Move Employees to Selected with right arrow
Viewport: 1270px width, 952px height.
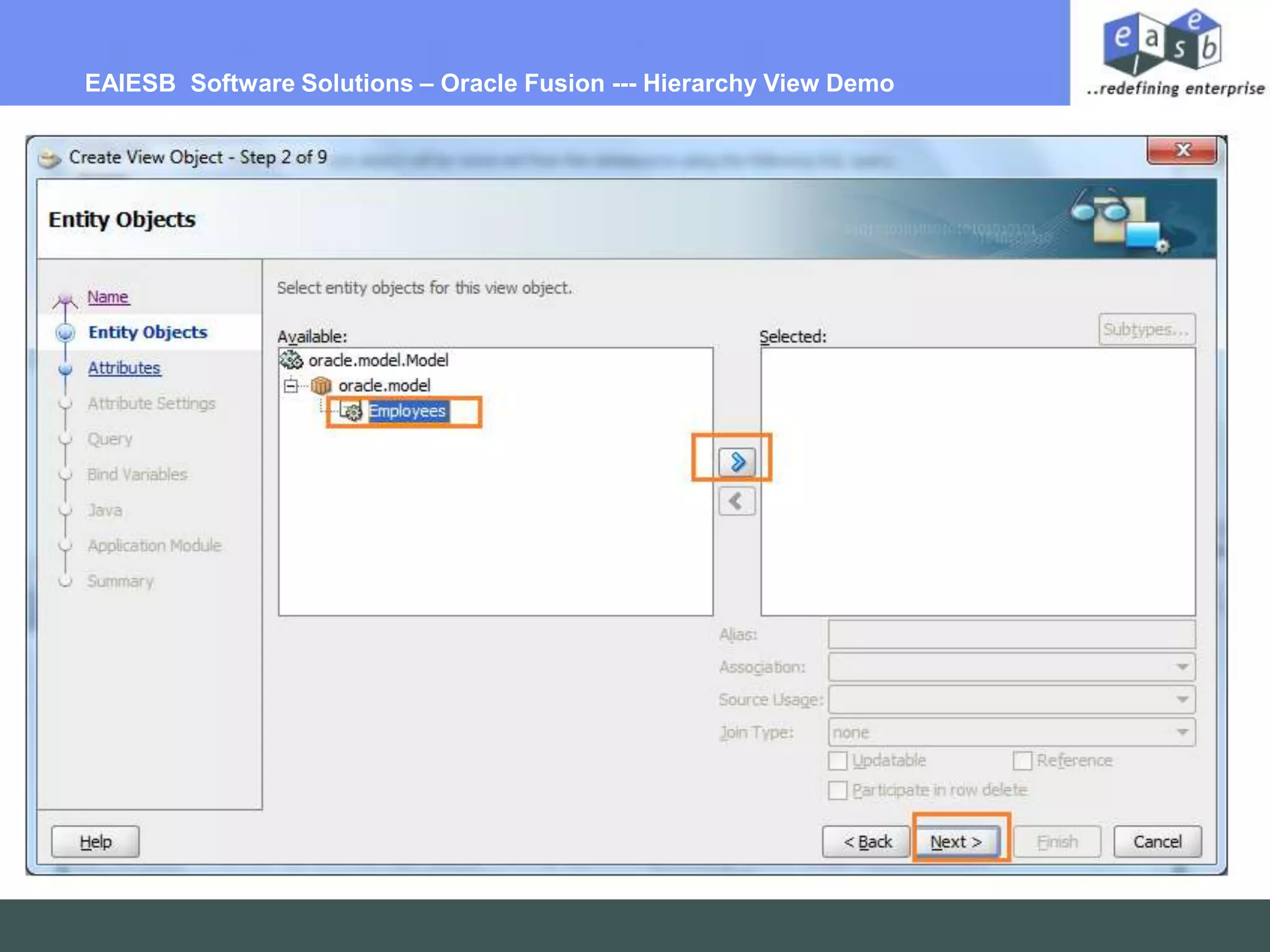pyautogui.click(x=737, y=462)
